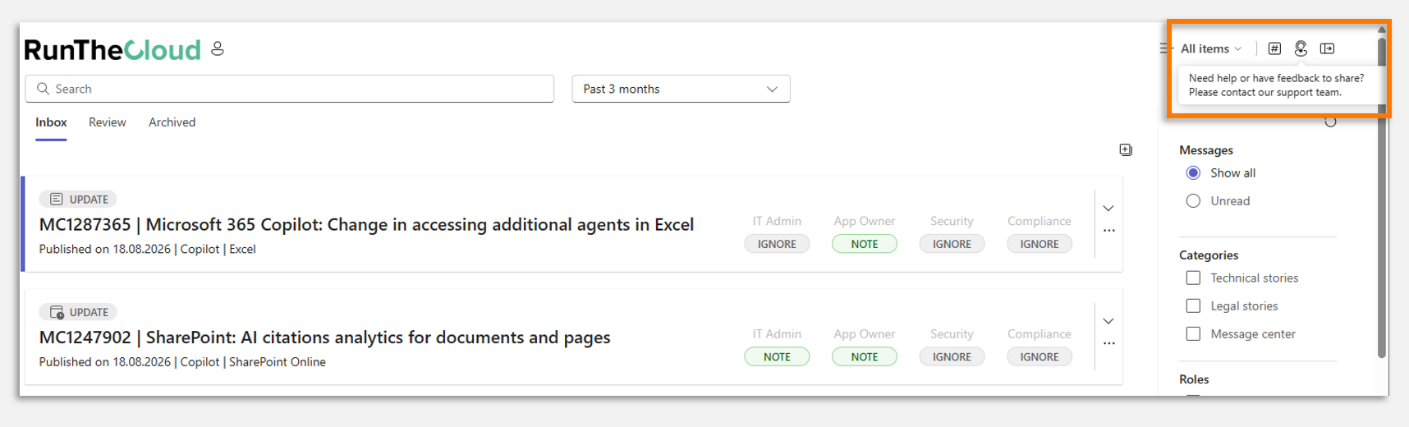Viewport: 1409px width, 427px height.
Task: Open the Past 3 months dropdown
Action: 681,89
